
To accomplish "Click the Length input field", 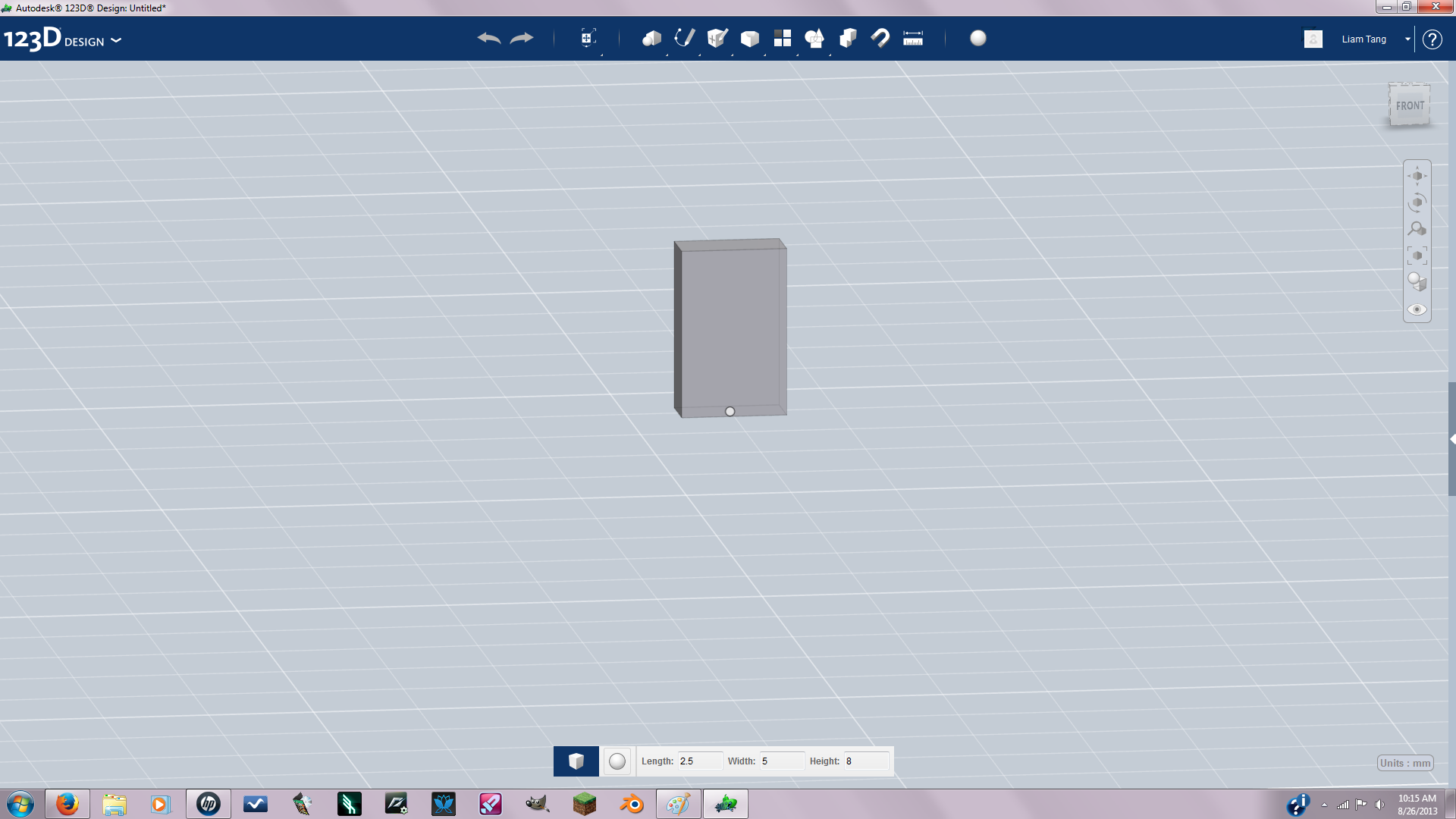I will [x=699, y=761].
